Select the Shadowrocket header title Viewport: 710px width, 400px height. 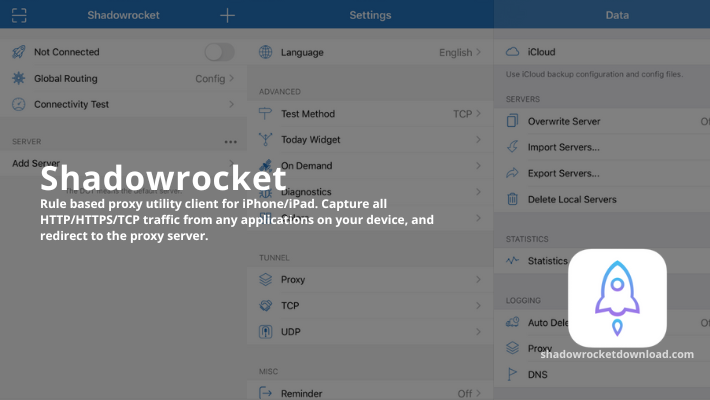click(x=123, y=15)
